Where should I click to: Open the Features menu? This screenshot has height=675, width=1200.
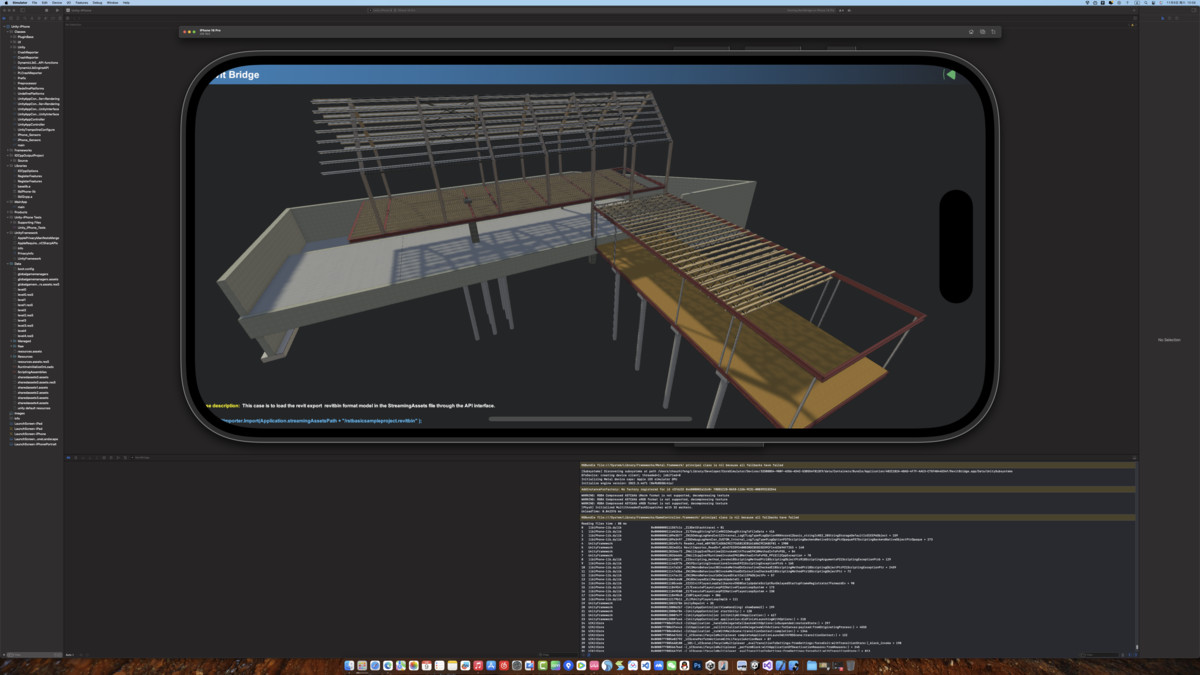point(82,2)
